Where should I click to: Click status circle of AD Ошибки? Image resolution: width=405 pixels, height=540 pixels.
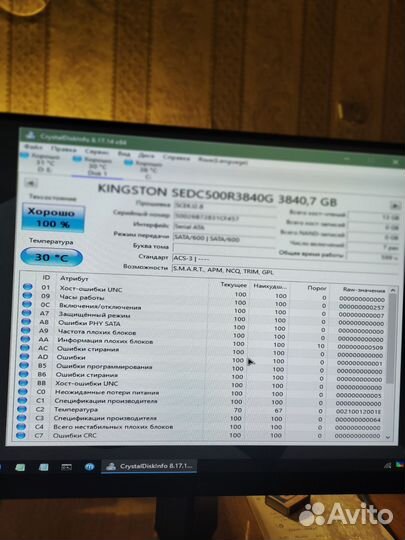click(x=24, y=356)
